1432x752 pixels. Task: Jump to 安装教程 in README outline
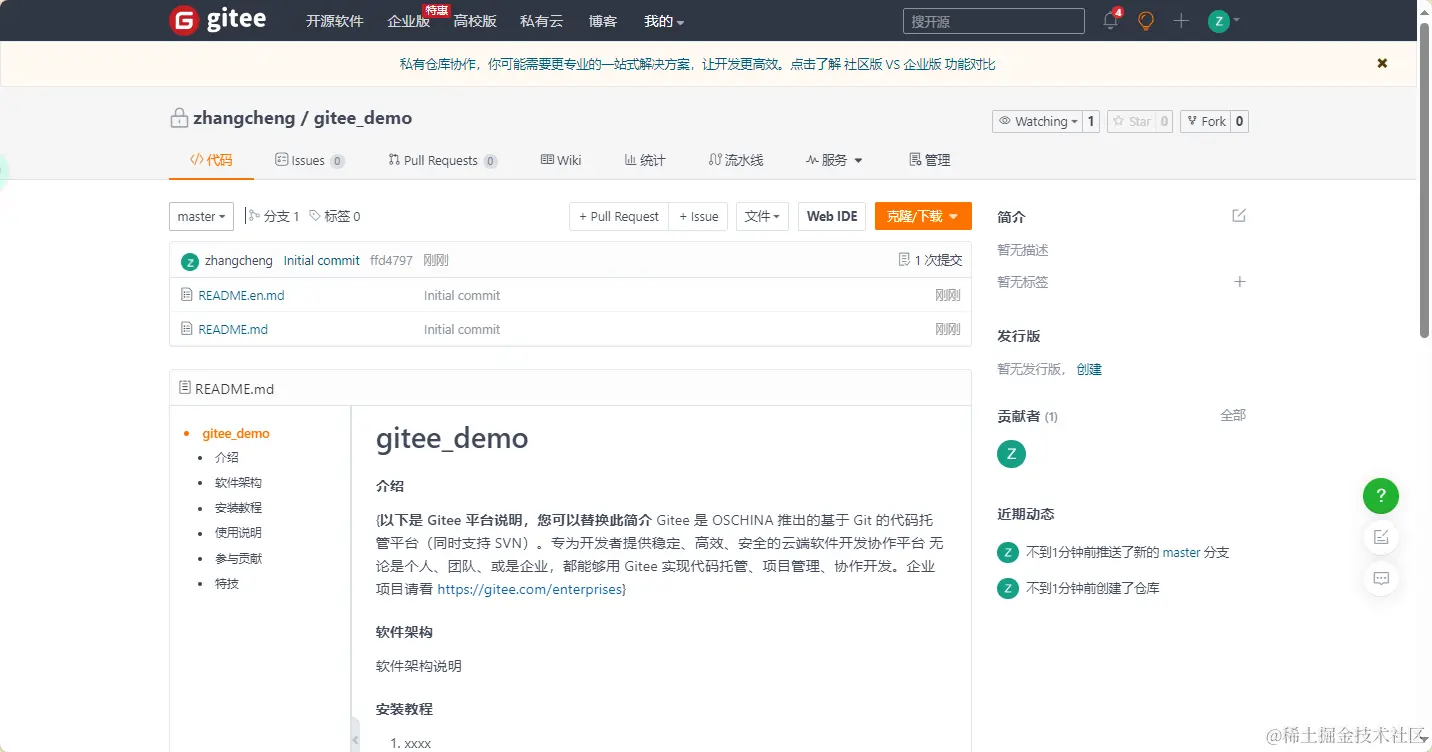tap(238, 508)
